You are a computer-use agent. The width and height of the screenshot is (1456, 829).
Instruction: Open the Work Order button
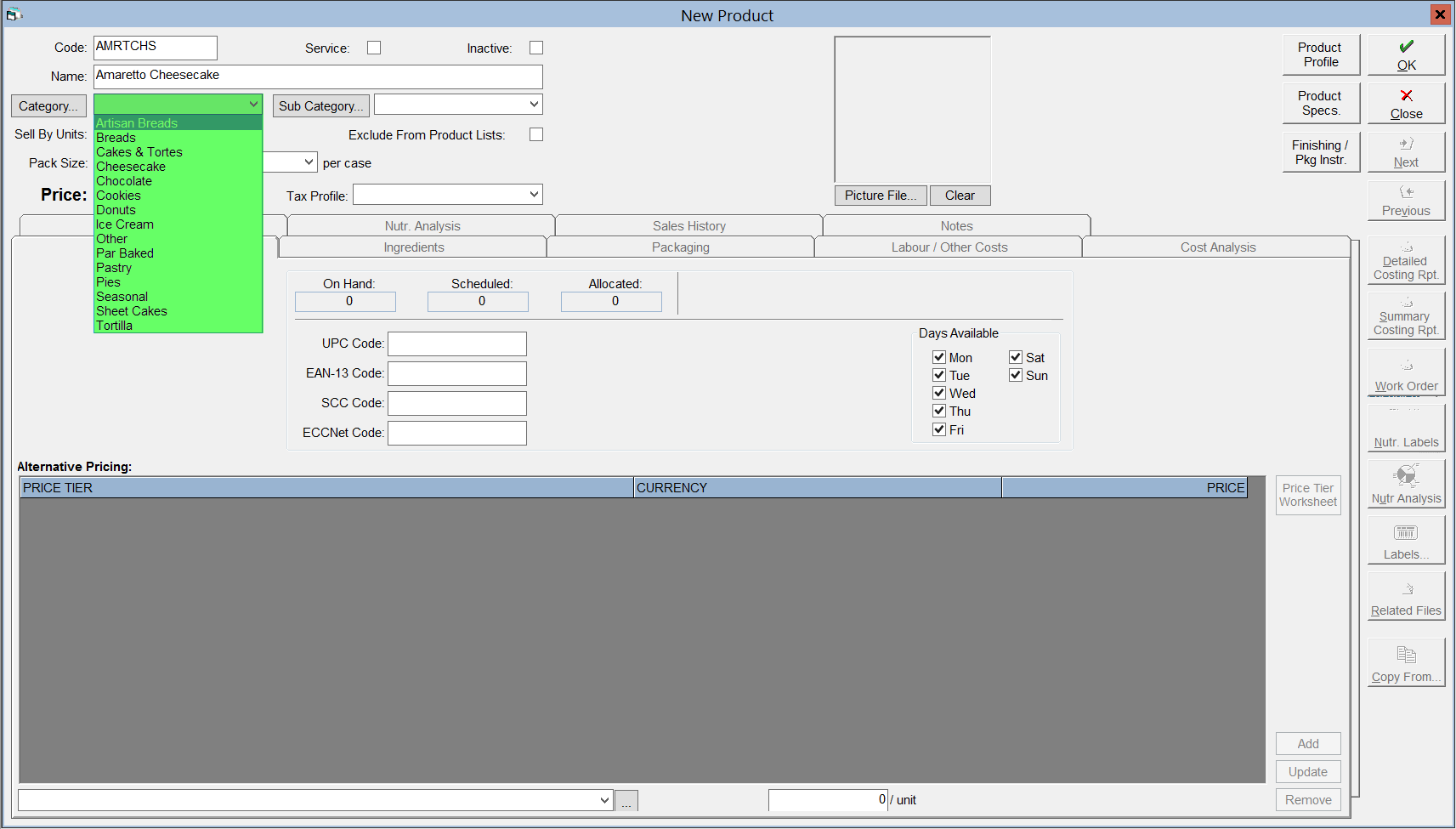click(1406, 372)
